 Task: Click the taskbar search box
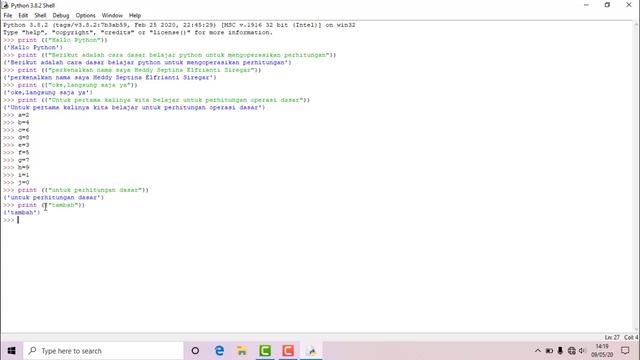pos(104,351)
